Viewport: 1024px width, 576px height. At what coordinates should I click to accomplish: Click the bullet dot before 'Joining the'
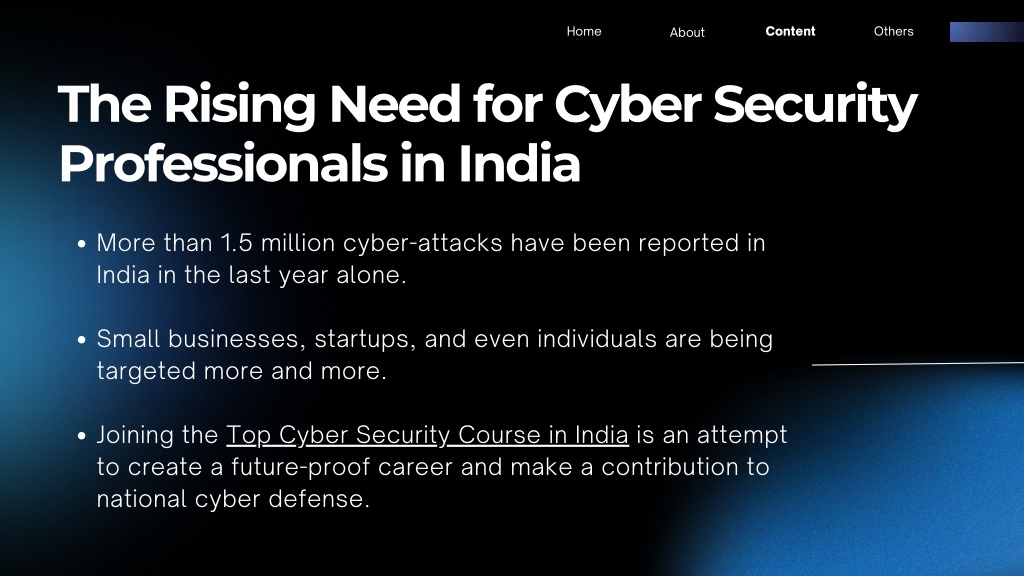pos(82,436)
